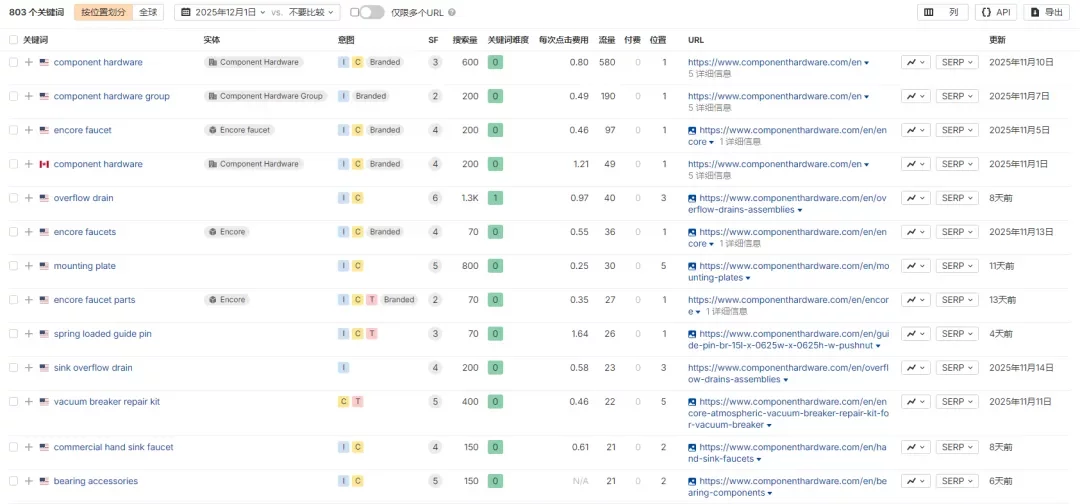Viewport: 1080px width, 504px height.
Task: Expand URL menu for bearing-components link
Action: (769, 493)
